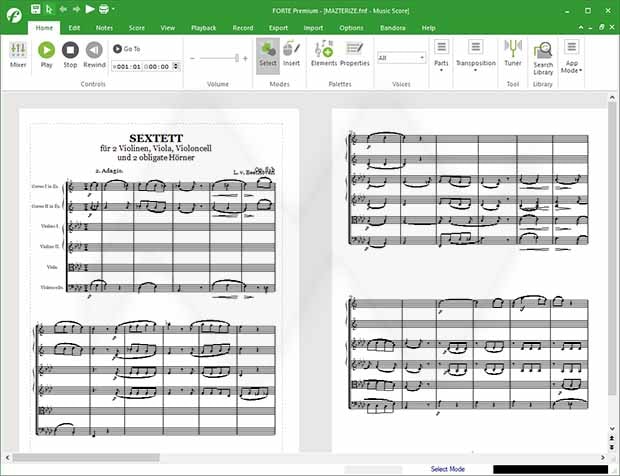The height and width of the screenshot is (476, 620).
Task: Click the Violoncello staff label
Action: pyautogui.click(x=52, y=287)
